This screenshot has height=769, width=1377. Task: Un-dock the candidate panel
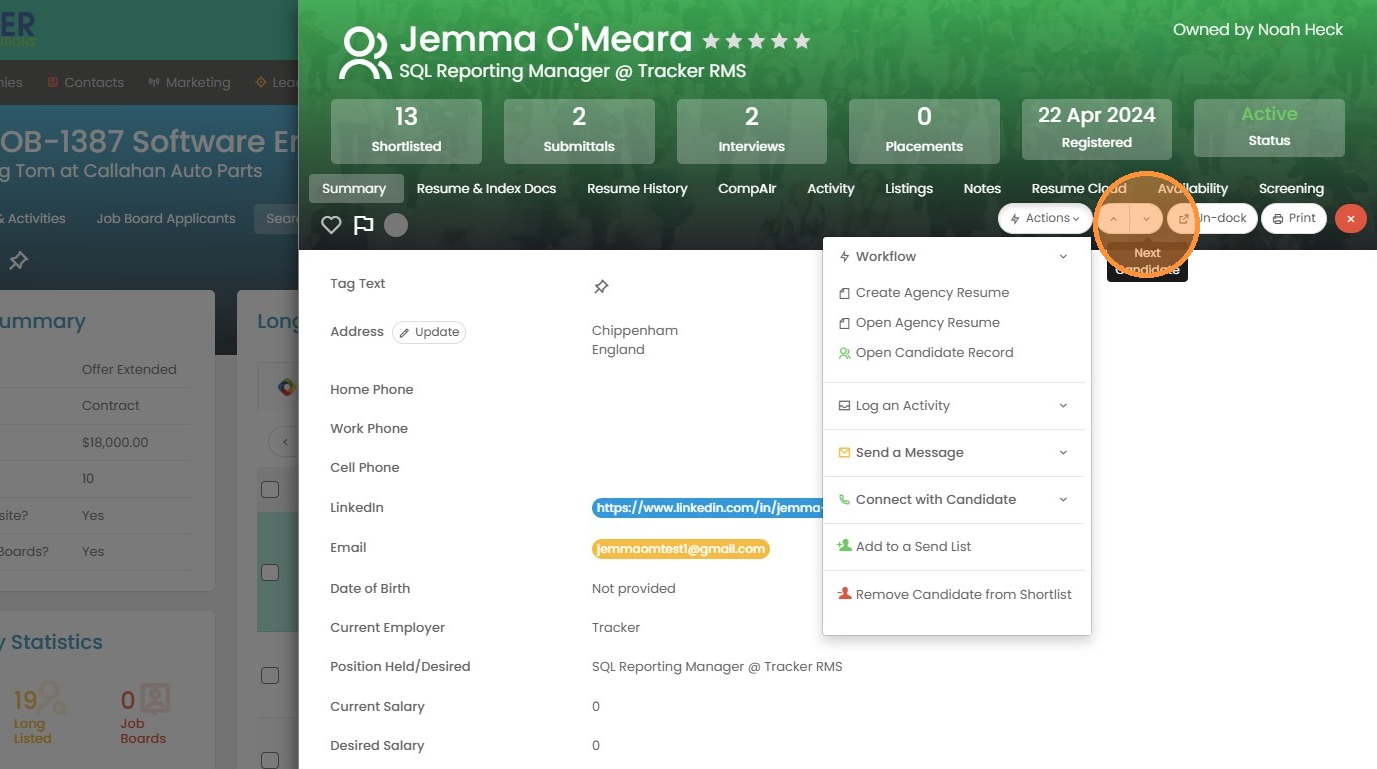coord(1212,218)
